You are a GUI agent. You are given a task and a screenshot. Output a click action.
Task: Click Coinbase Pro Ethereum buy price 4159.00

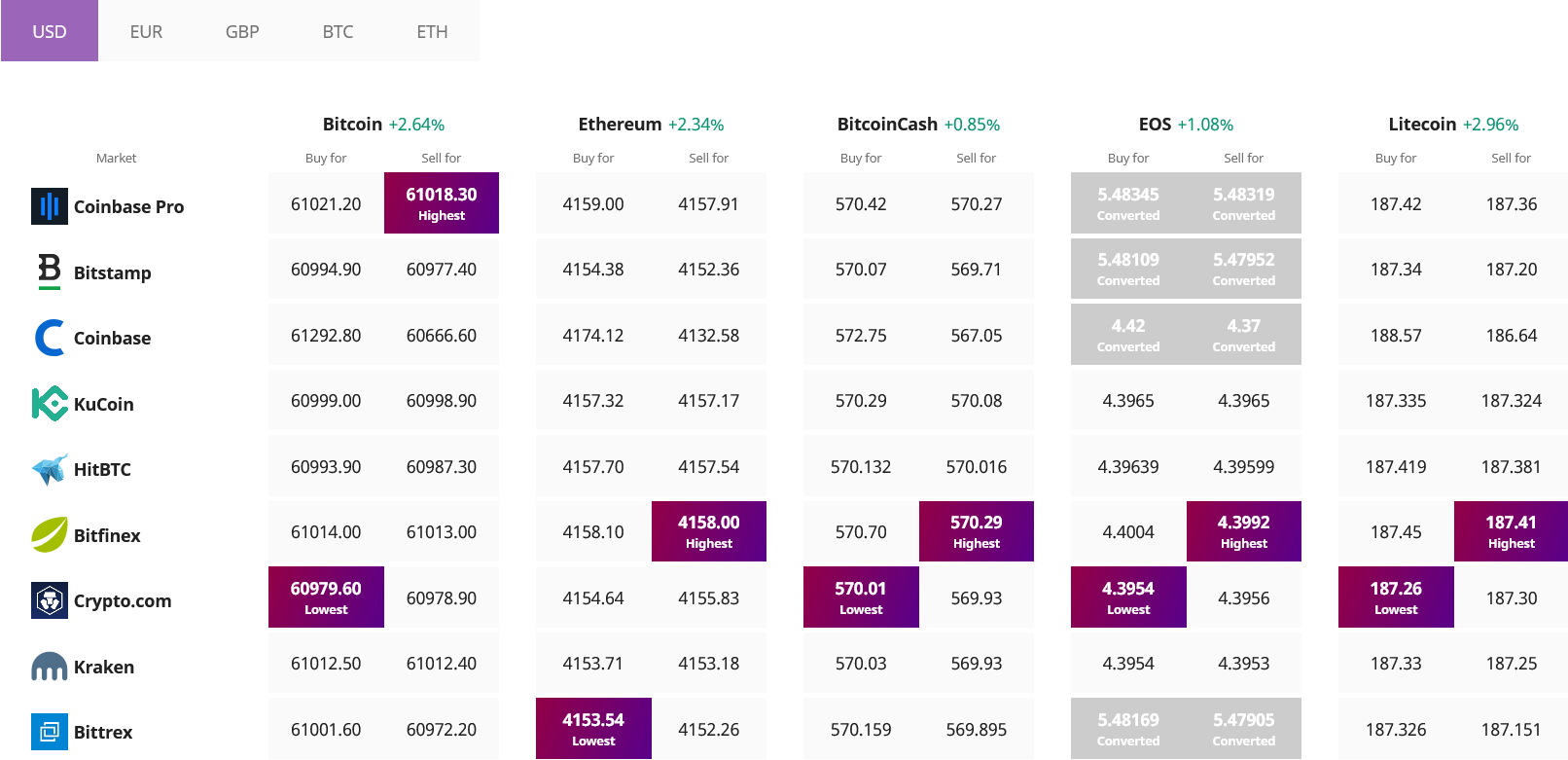[x=593, y=203]
